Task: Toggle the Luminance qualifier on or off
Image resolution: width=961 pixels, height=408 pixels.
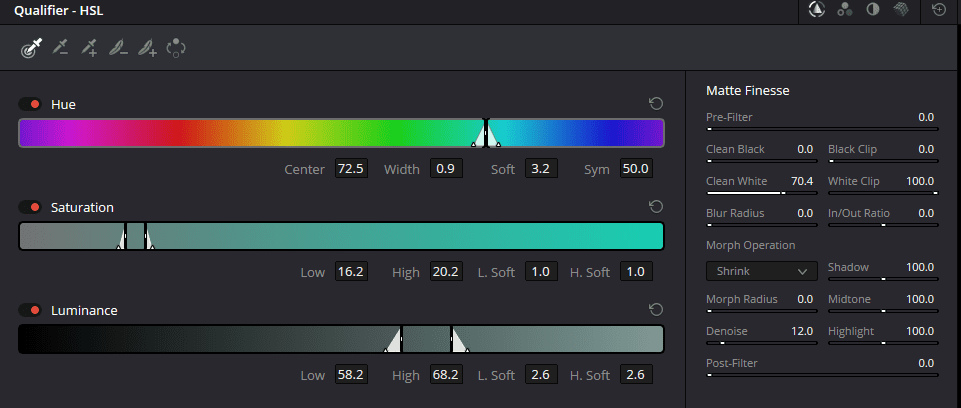Action: (29, 310)
